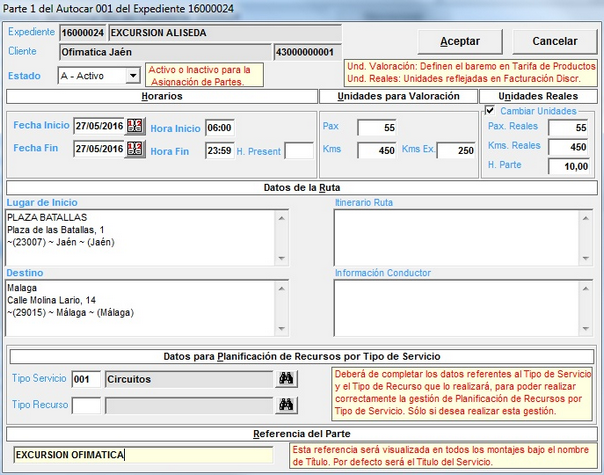The width and height of the screenshot is (604, 475).
Task: Open the Estado dropdown
Action: (133, 76)
